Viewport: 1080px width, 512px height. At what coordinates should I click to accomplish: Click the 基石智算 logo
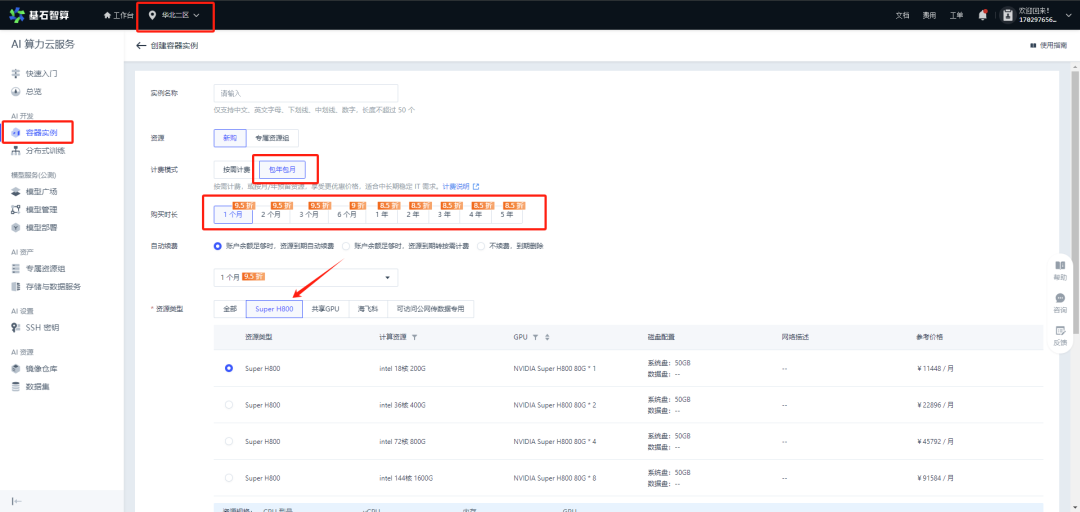(39, 15)
